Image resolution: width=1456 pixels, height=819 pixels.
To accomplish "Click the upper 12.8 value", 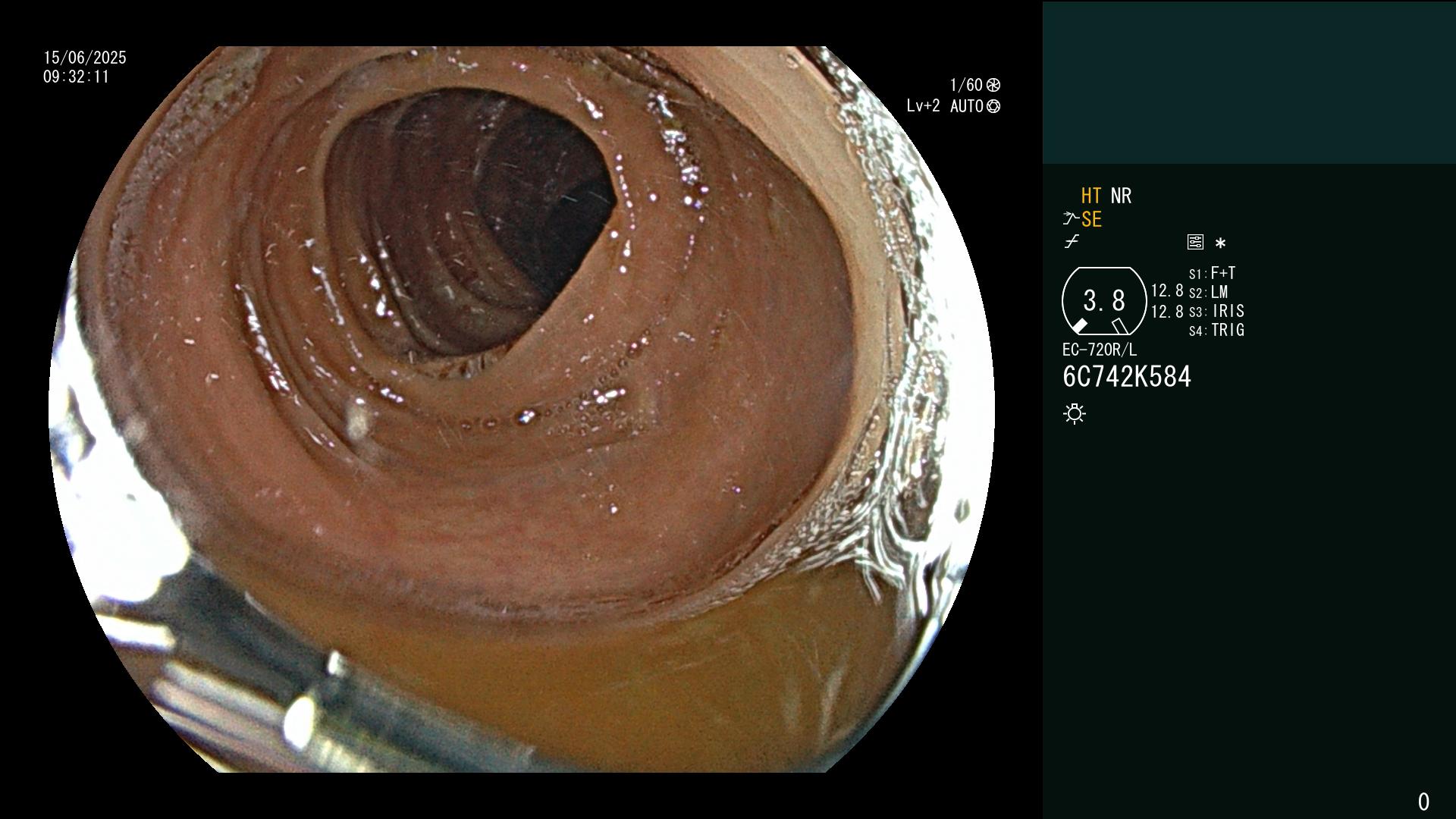I will point(1167,290).
